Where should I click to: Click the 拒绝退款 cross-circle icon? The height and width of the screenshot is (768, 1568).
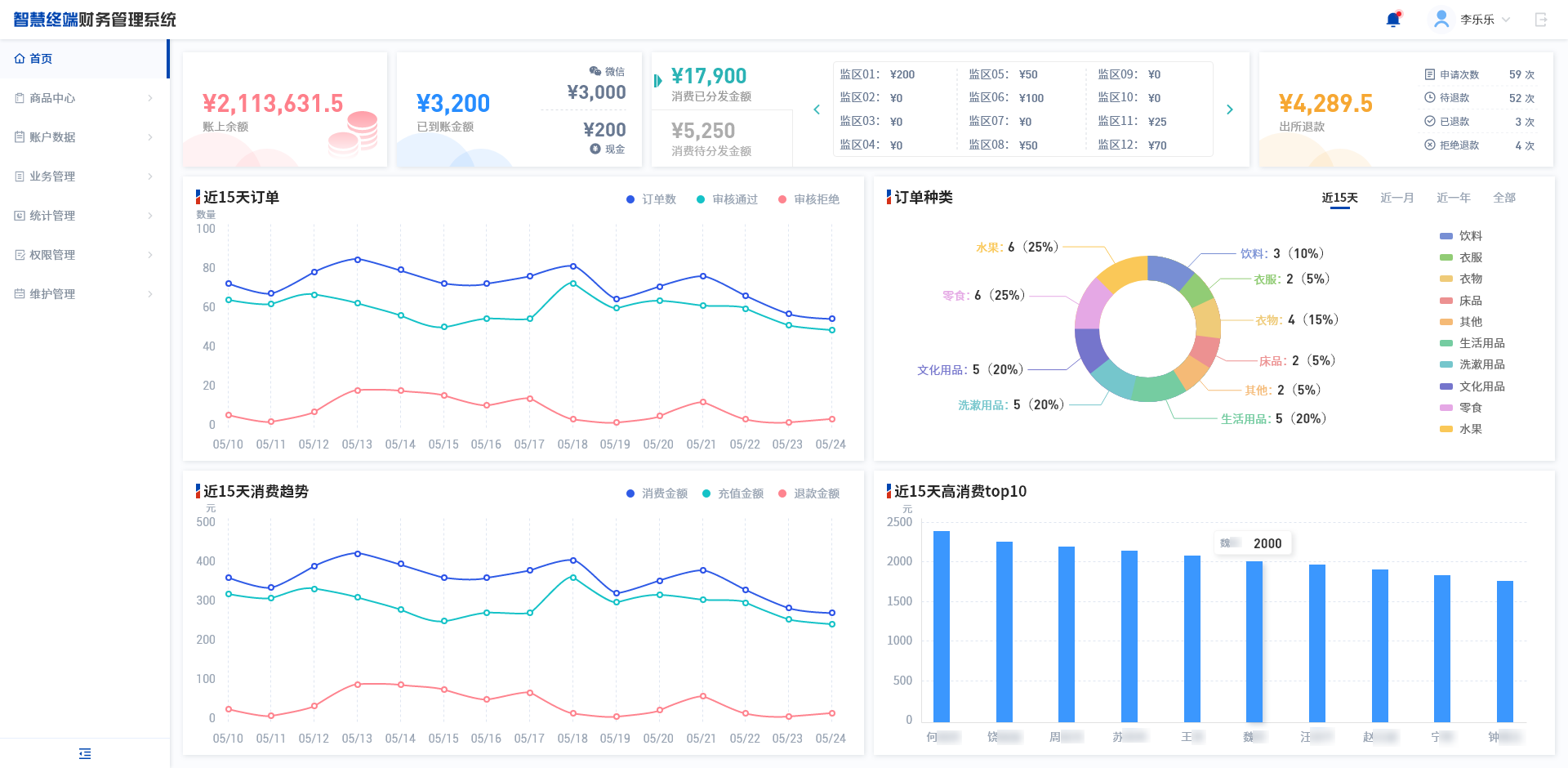pyautogui.click(x=1430, y=145)
